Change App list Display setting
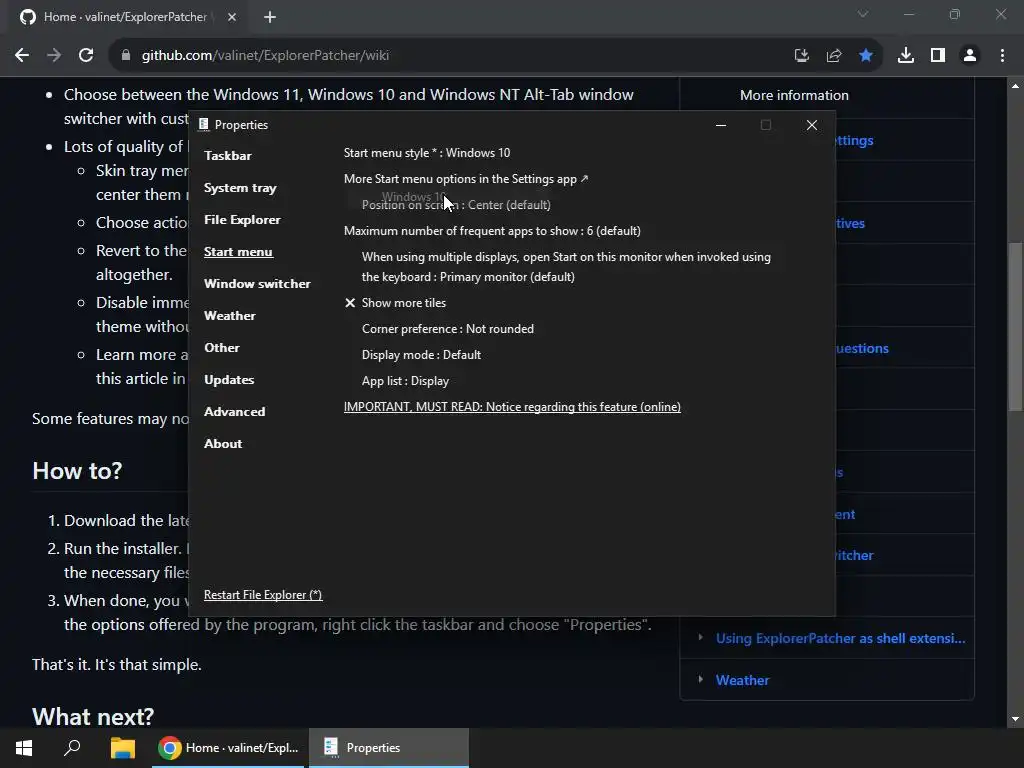 point(405,381)
